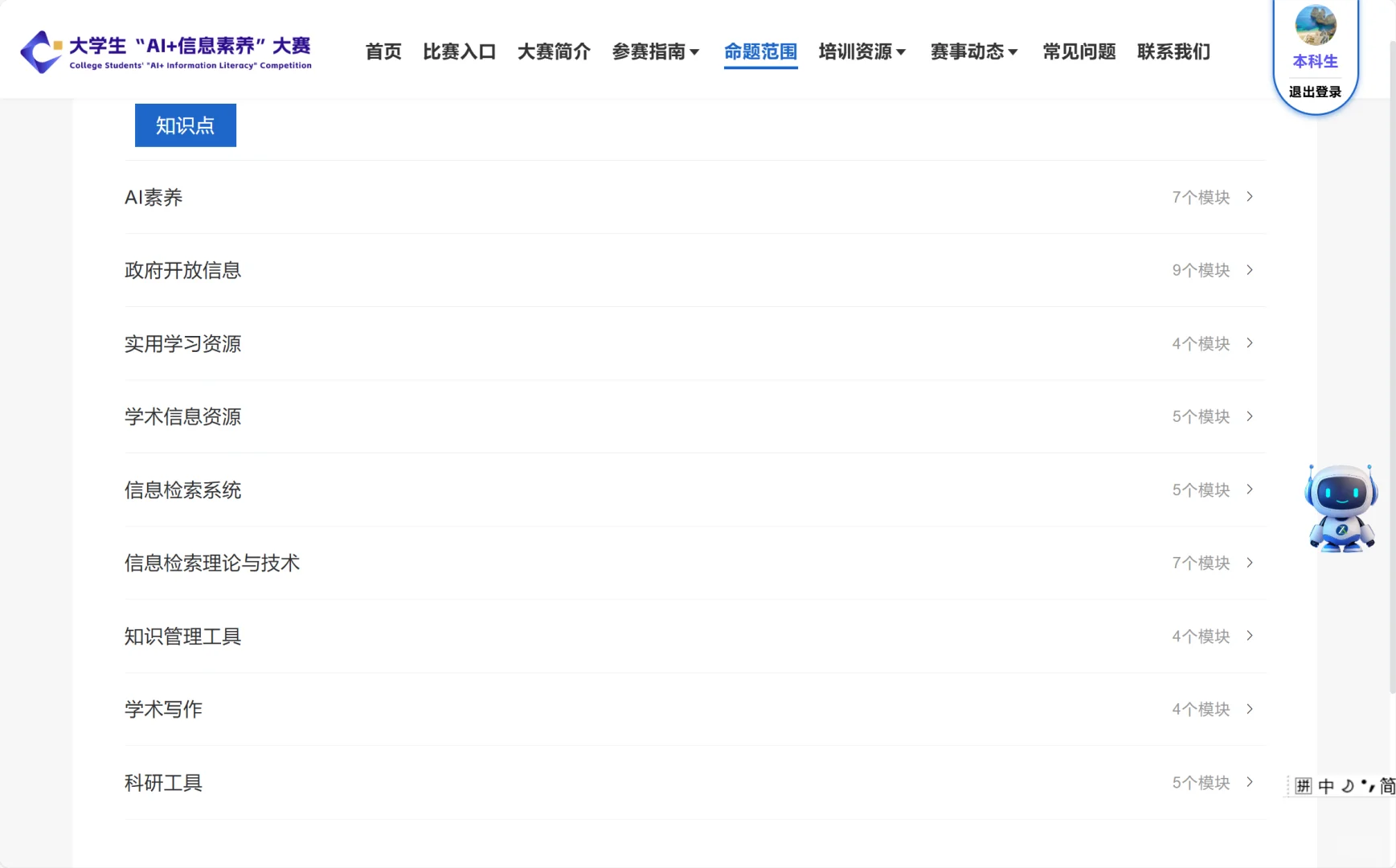Open the 赛事动态 dropdown menu

tap(972, 51)
